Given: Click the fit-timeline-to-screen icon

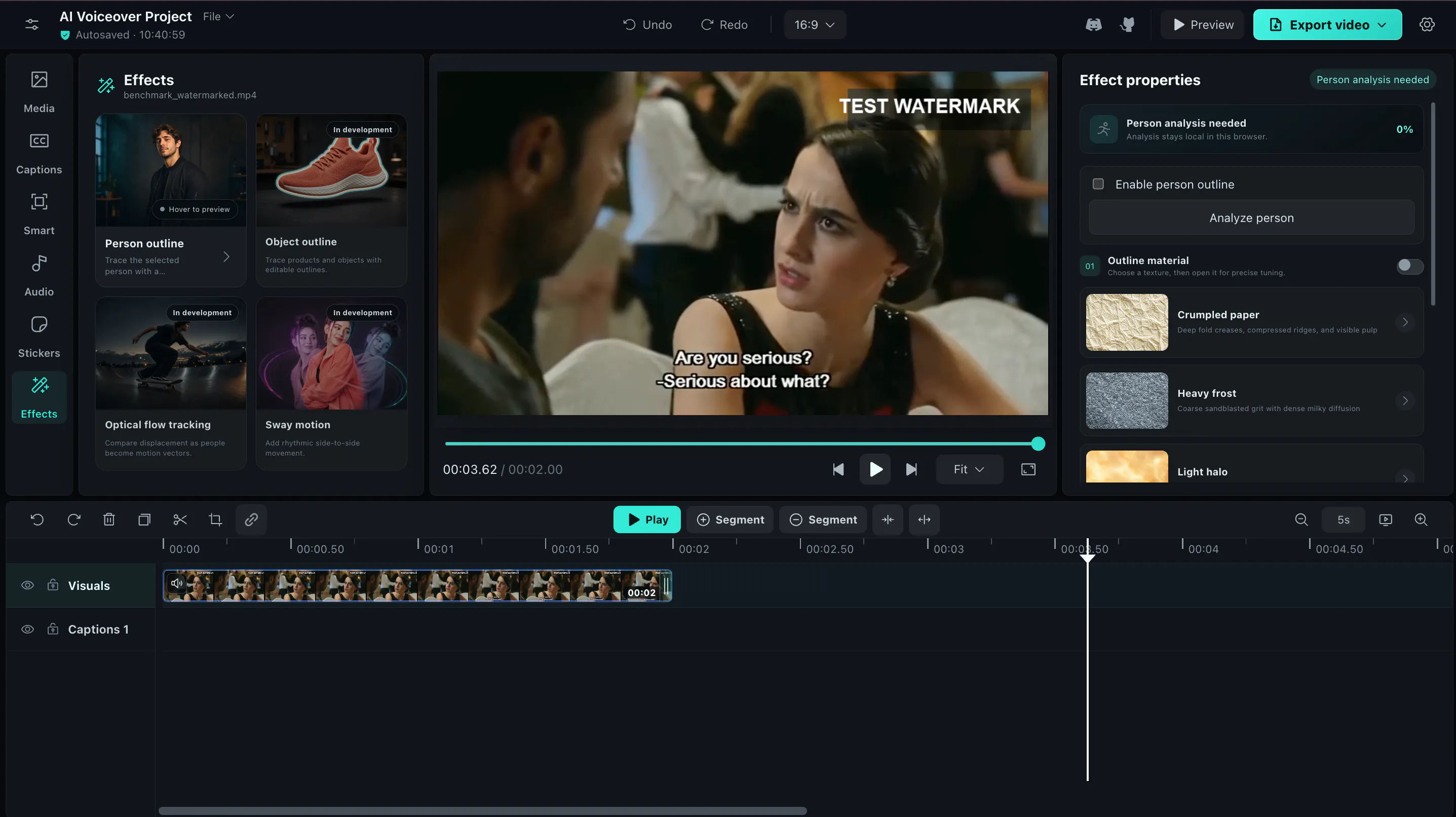Looking at the screenshot, I should pyautogui.click(x=1386, y=519).
